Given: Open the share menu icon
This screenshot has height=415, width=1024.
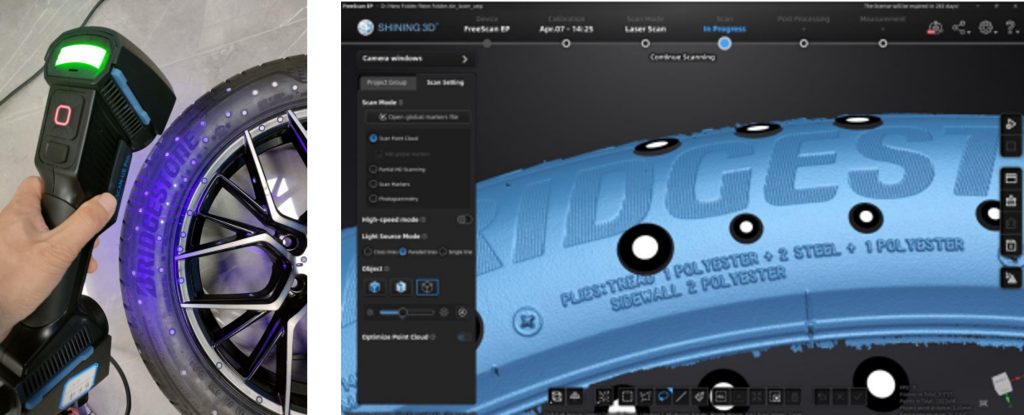Looking at the screenshot, I should [960, 28].
